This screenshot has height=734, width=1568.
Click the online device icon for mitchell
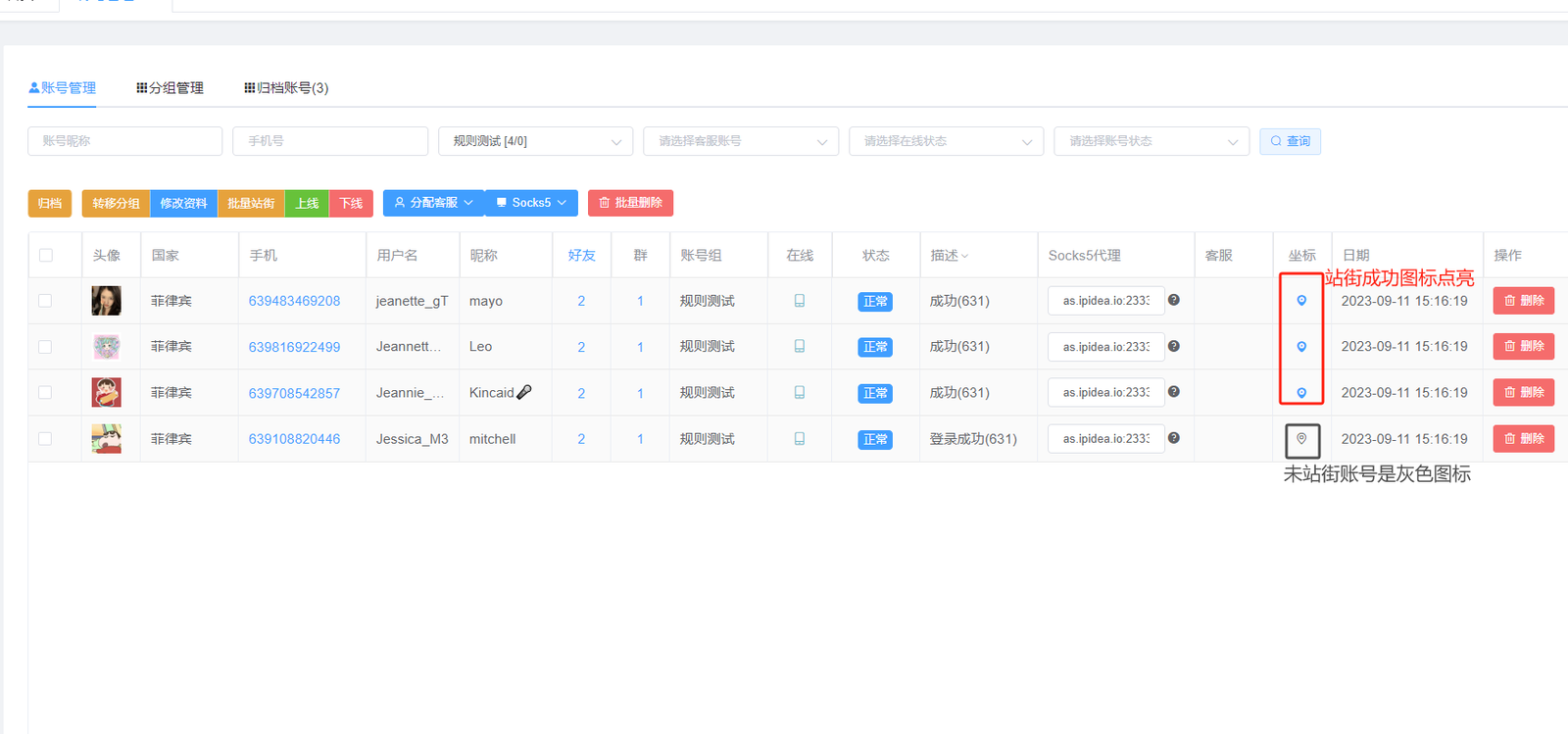(x=800, y=439)
